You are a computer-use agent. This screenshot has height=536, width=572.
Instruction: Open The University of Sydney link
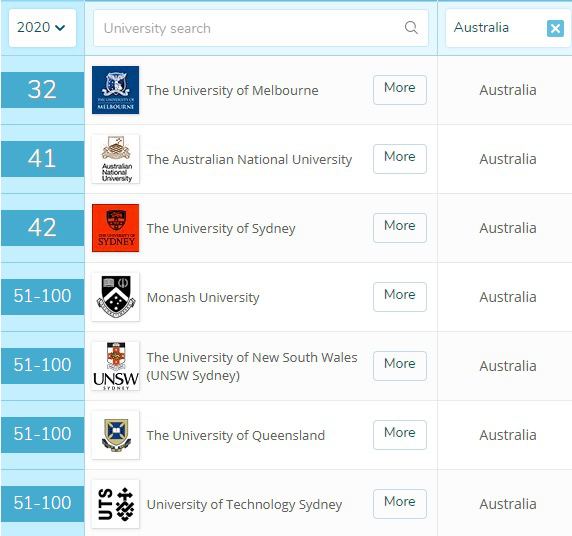click(221, 228)
